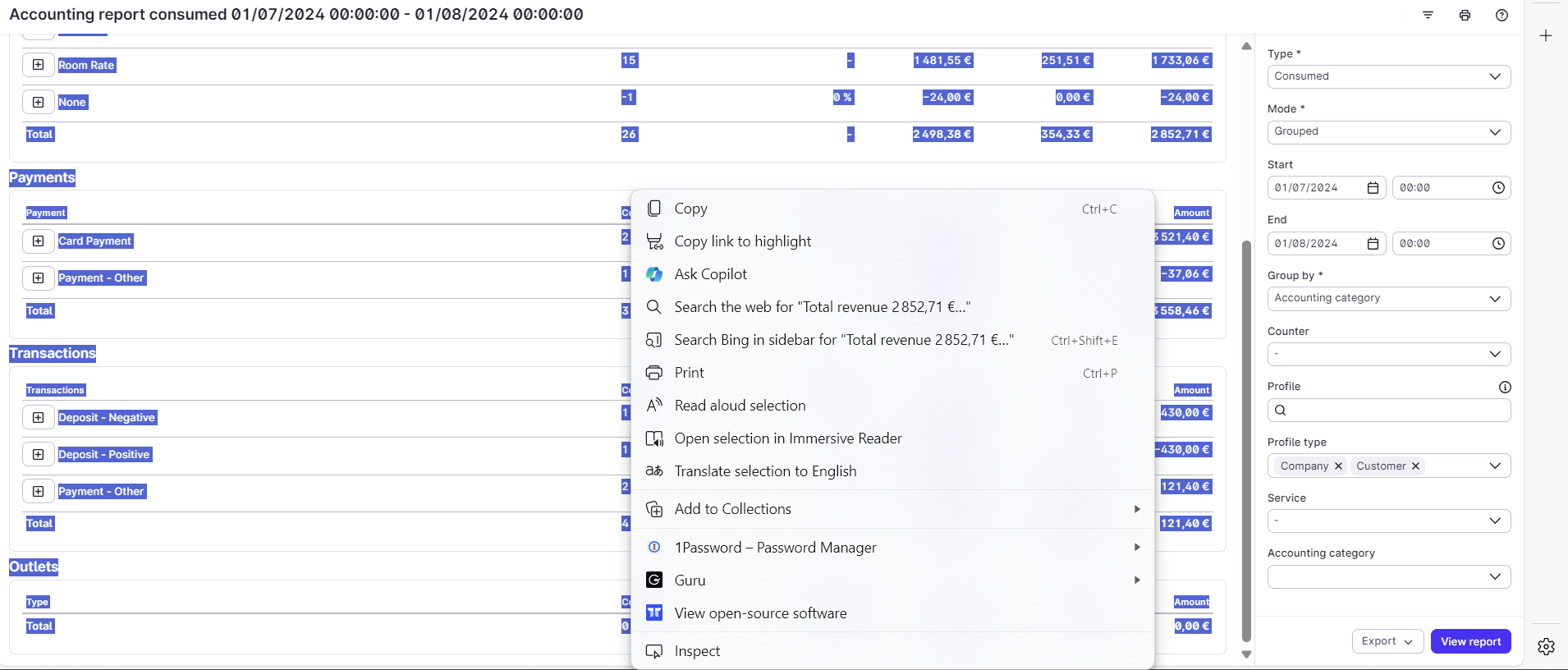This screenshot has width=1568, height=670.
Task: Select Search the web for Total revenue
Action: point(892,307)
